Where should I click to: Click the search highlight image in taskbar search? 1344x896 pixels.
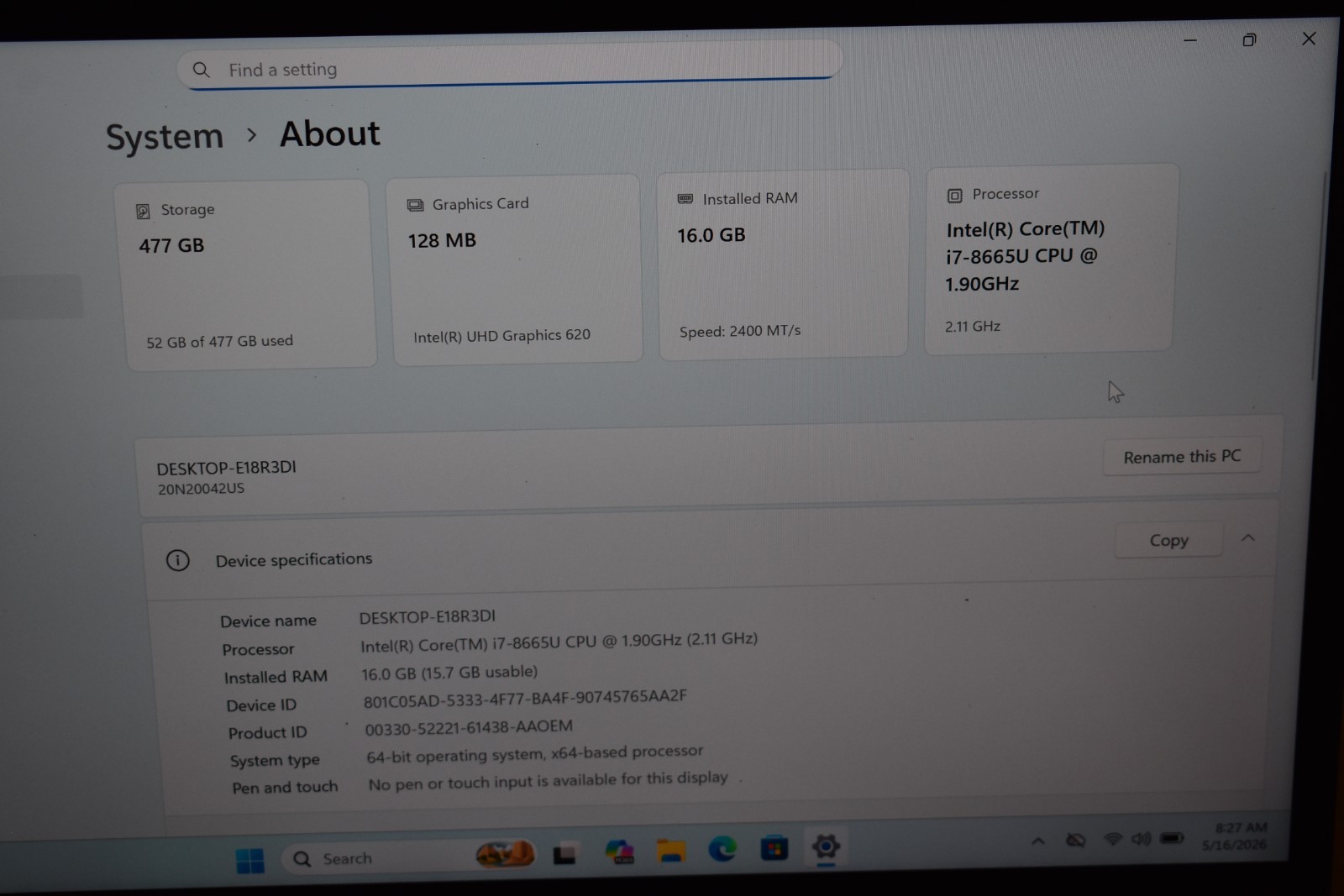(x=505, y=855)
